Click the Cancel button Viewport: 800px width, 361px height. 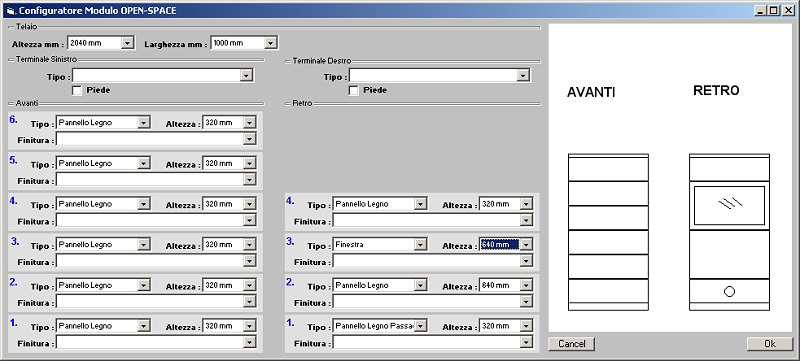(571, 344)
